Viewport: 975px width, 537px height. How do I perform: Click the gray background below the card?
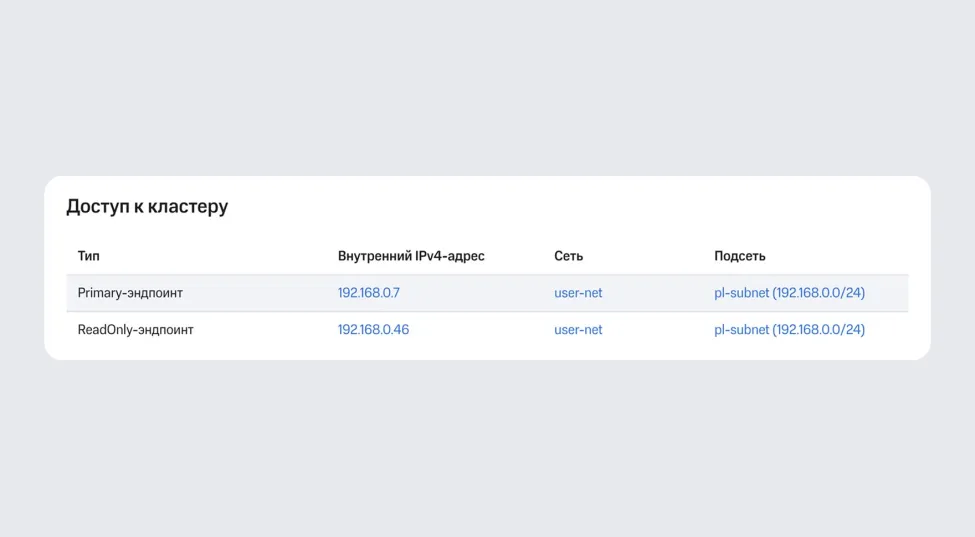tap(487, 450)
